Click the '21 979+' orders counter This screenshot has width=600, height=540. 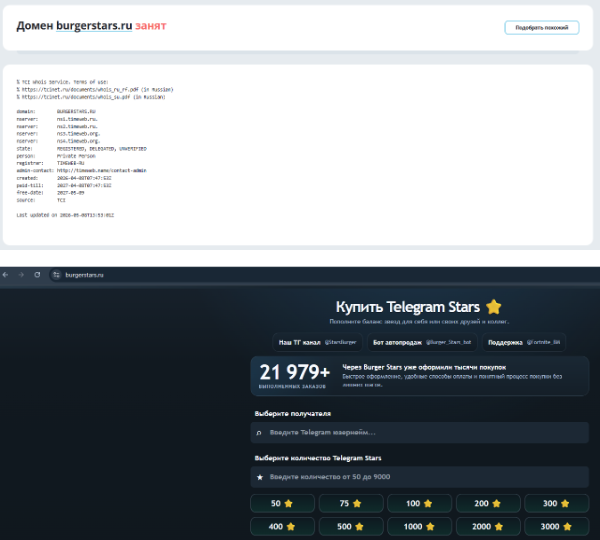[x=294, y=372]
